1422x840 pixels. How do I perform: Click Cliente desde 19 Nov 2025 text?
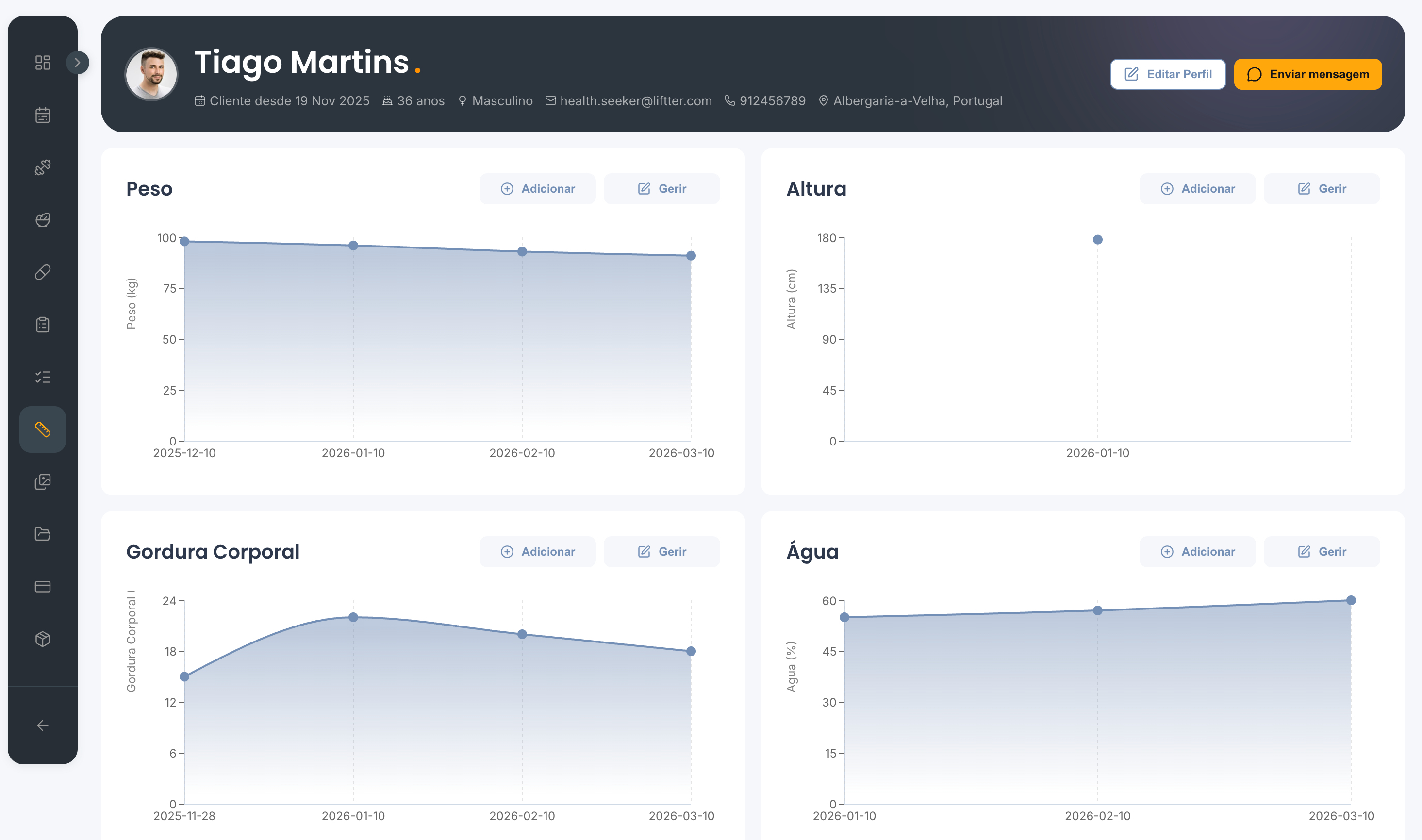(x=289, y=101)
